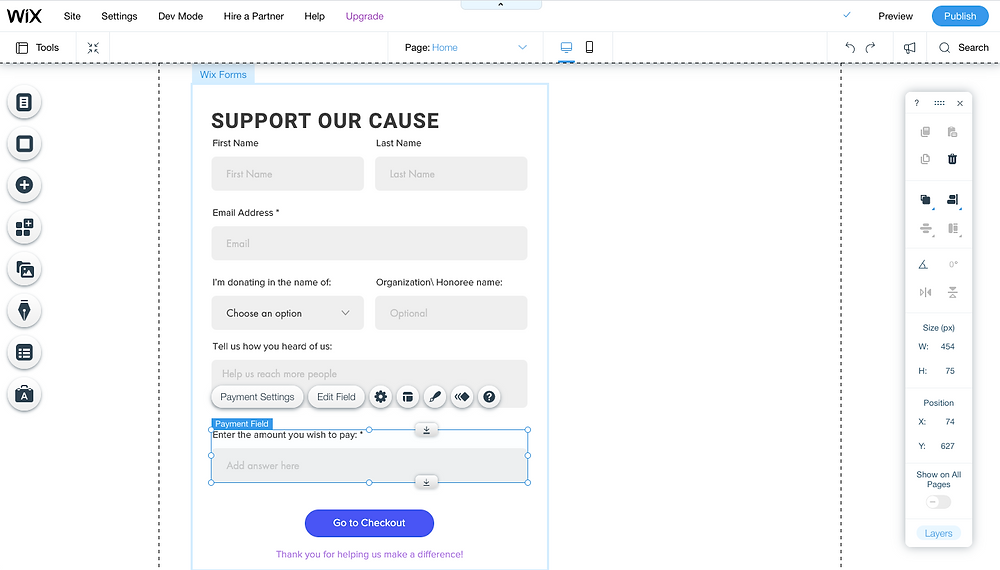Click the Add answer here payment field
The height and width of the screenshot is (570, 1000).
pos(369,465)
